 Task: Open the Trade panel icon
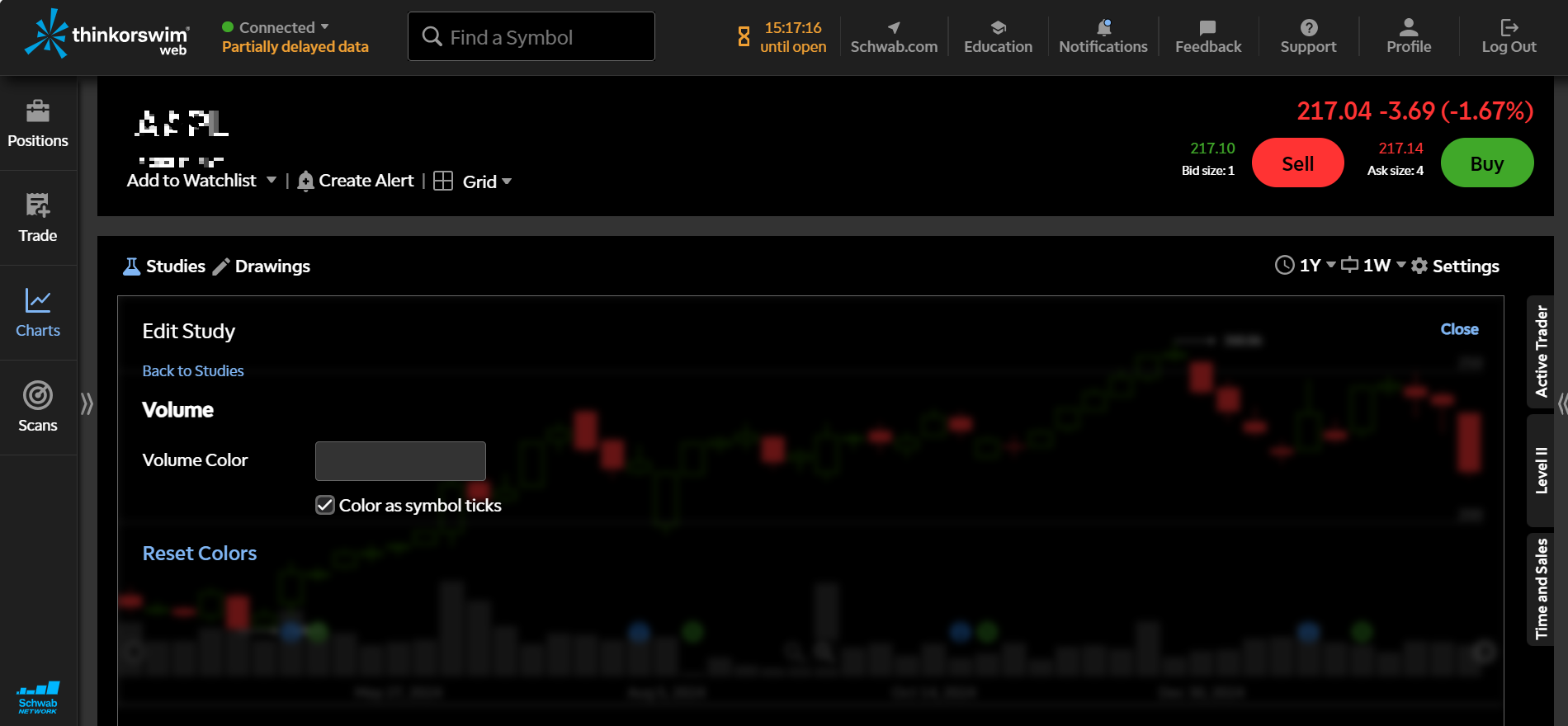coord(38,205)
